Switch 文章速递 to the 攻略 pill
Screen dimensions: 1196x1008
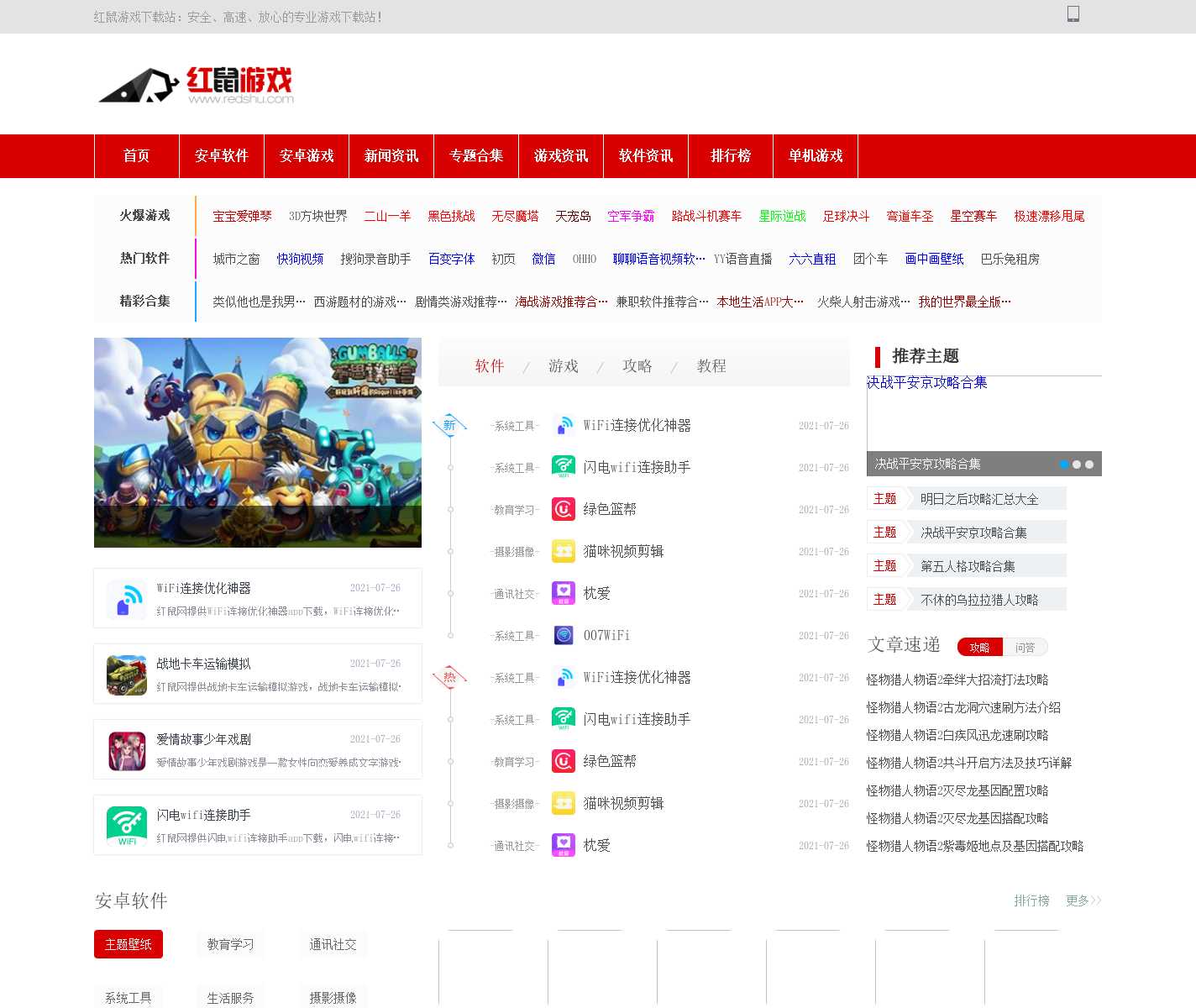pyautogui.click(x=979, y=647)
